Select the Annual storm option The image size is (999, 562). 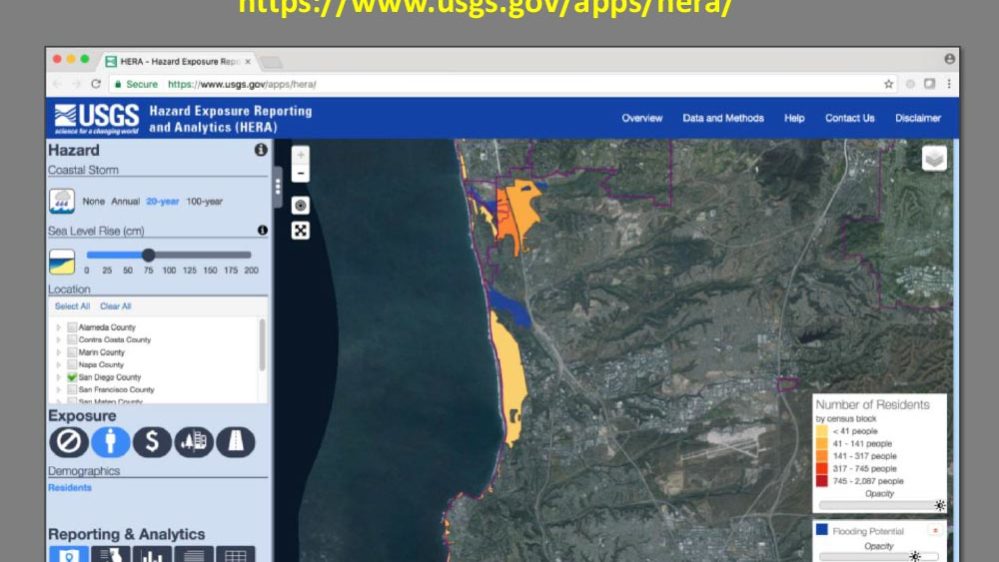pos(126,201)
